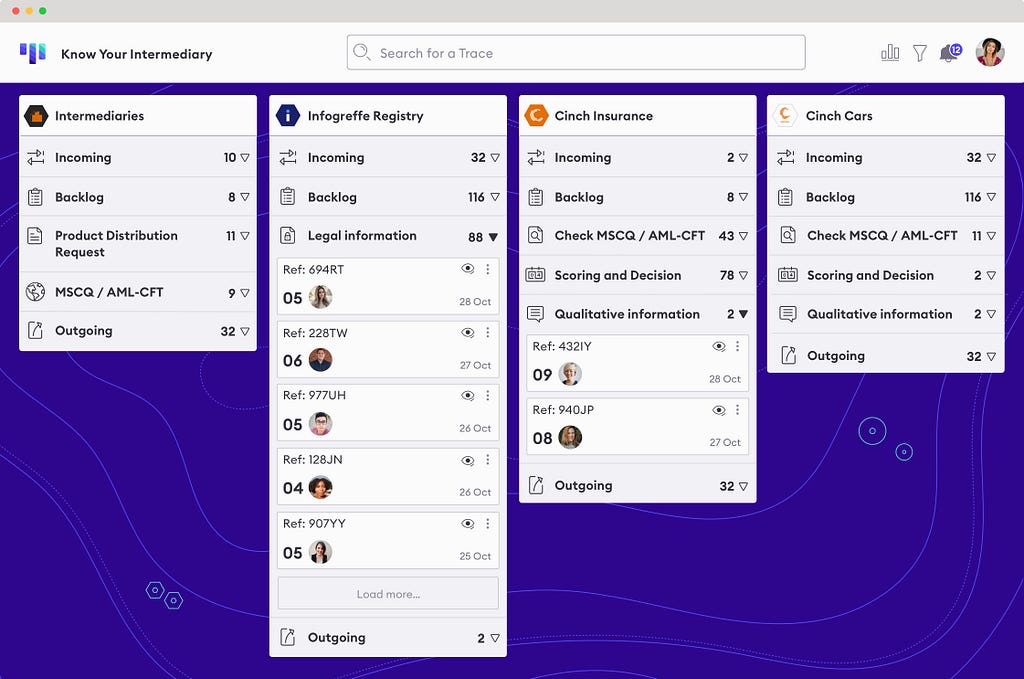Click Incoming arrows icon in Intermediaries
The height and width of the screenshot is (679, 1024).
coord(36,157)
